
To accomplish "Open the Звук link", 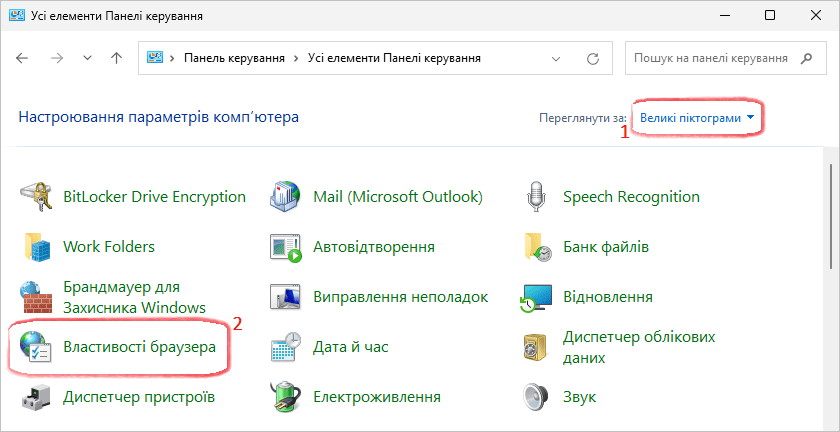I will (x=580, y=397).
